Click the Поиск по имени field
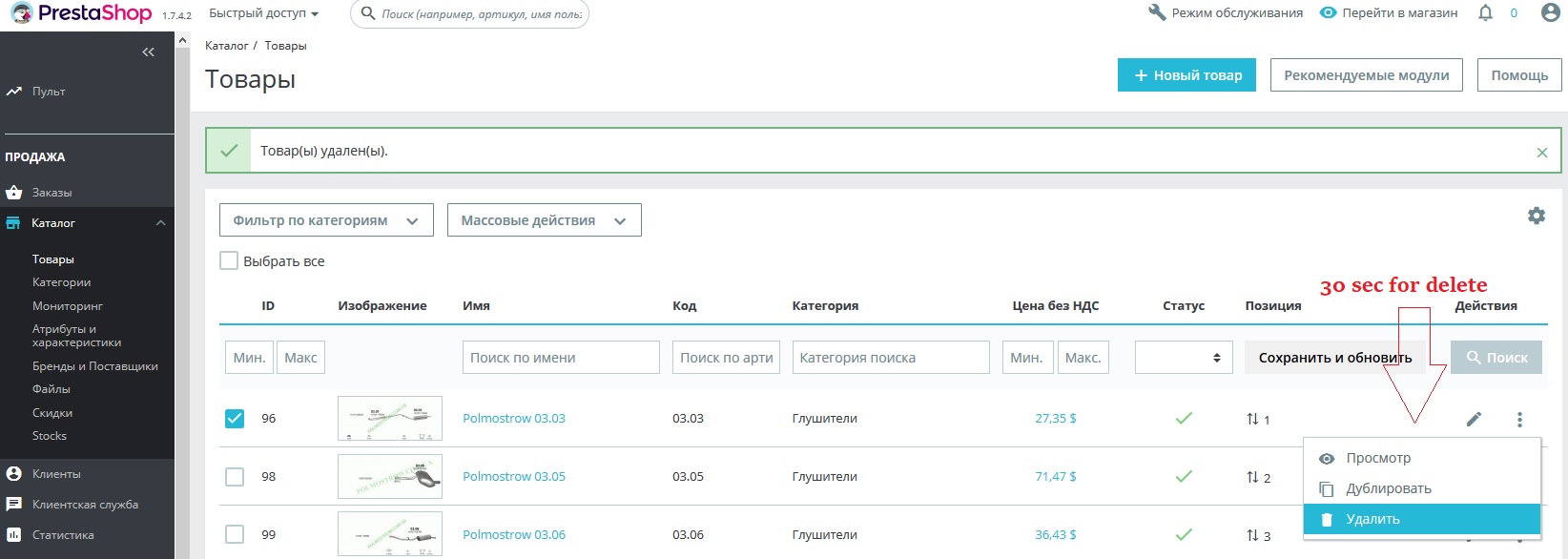1568x559 pixels. (561, 358)
